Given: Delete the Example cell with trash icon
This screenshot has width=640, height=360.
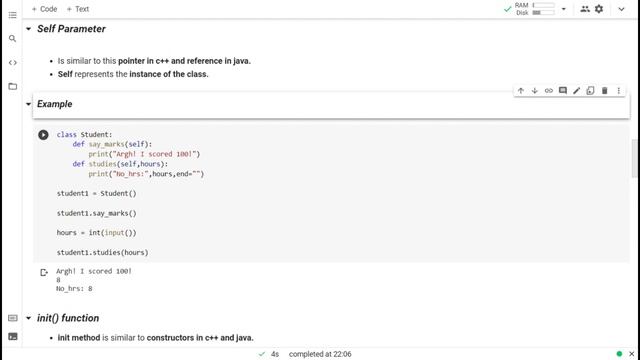Looking at the screenshot, I should tap(604, 91).
